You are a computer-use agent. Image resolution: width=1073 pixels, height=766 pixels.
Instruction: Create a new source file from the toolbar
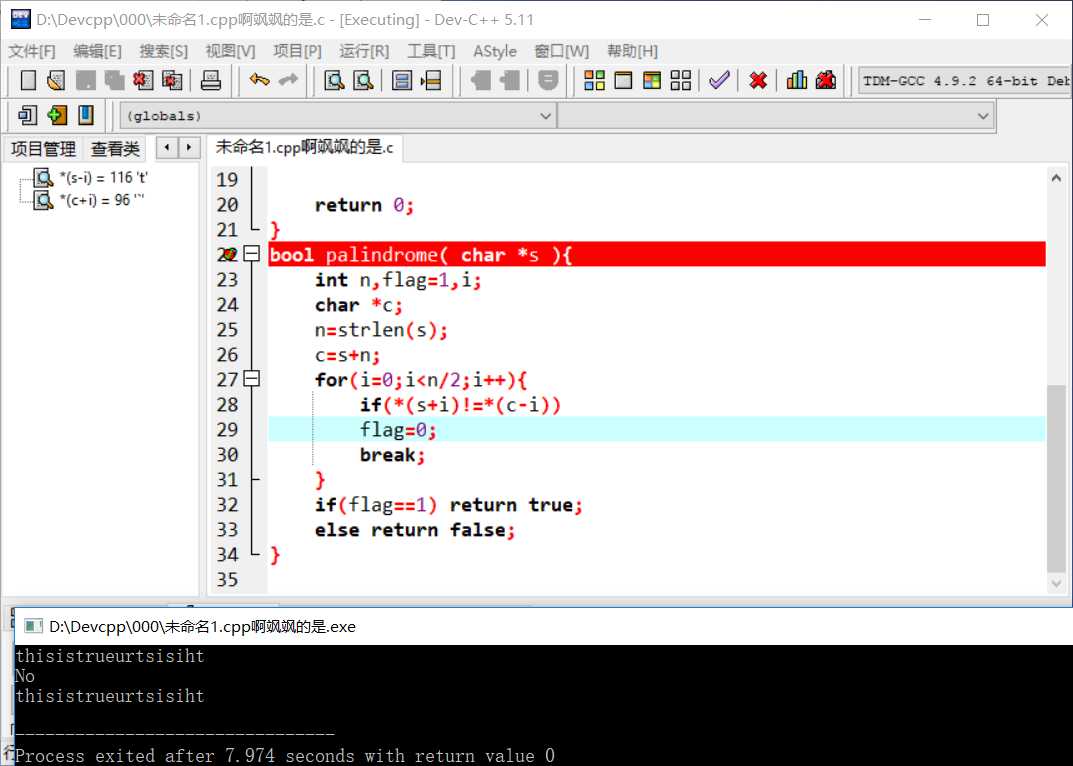28,80
